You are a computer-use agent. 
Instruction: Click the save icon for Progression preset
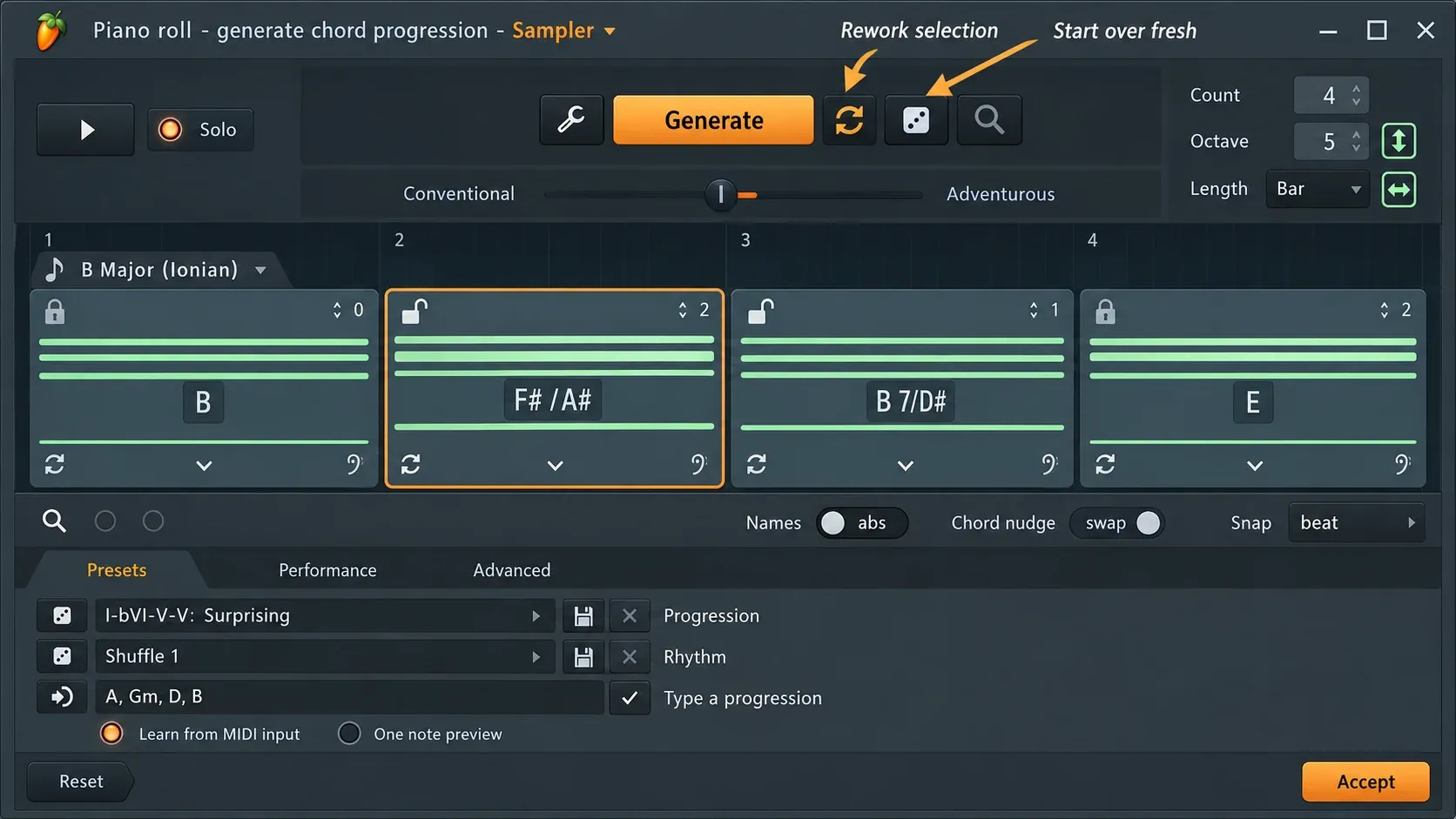(x=583, y=616)
